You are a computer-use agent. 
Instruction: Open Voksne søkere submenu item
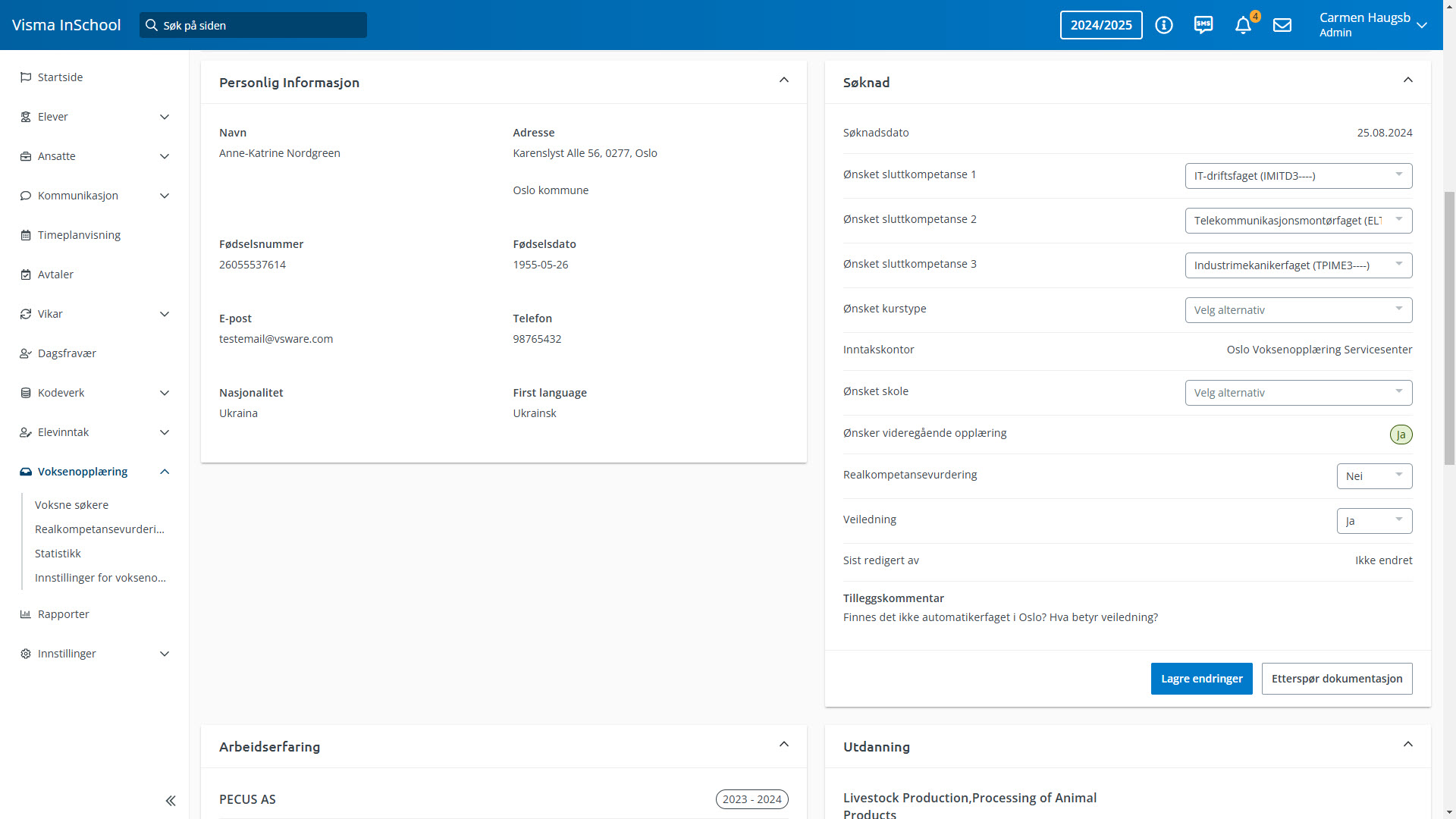[71, 505]
